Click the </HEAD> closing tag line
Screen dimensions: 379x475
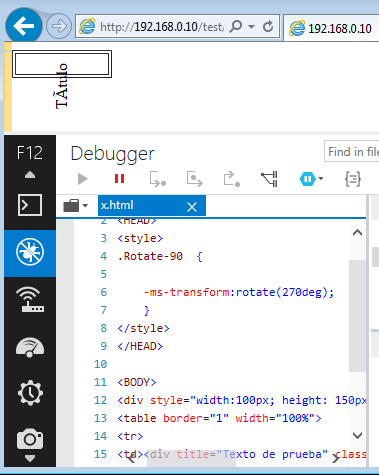point(140,346)
